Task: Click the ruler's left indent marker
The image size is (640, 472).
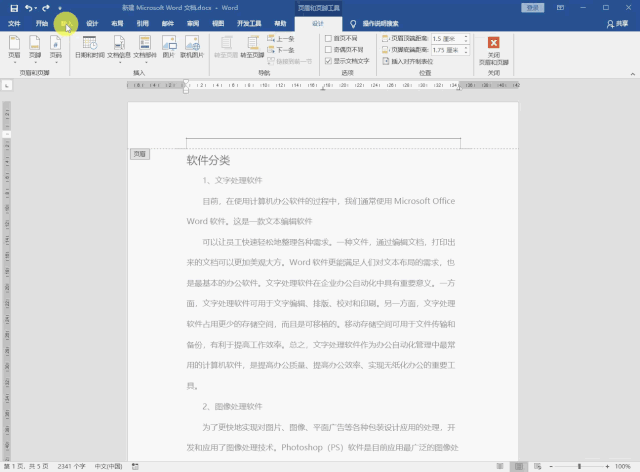Action: [x=186, y=90]
